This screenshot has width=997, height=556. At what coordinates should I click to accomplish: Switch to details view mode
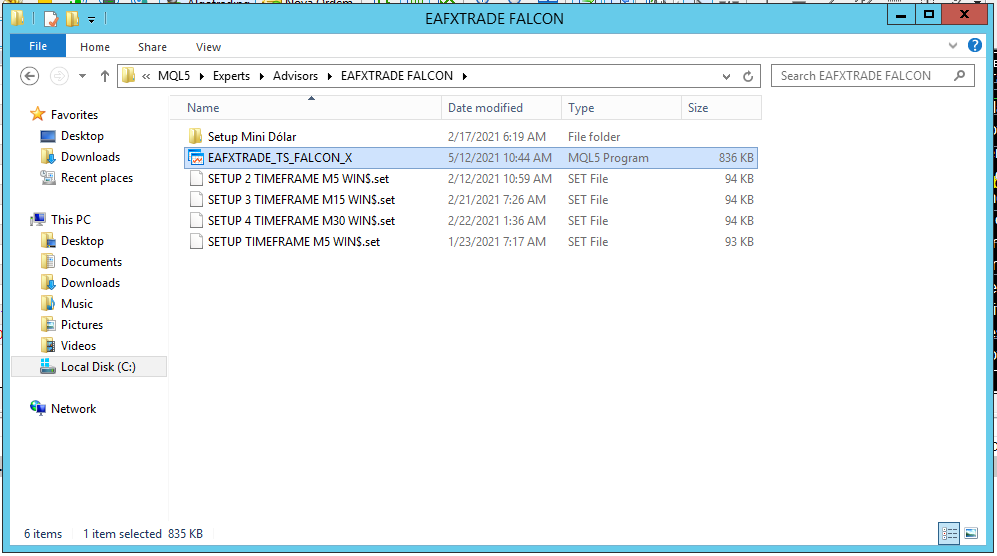point(949,534)
